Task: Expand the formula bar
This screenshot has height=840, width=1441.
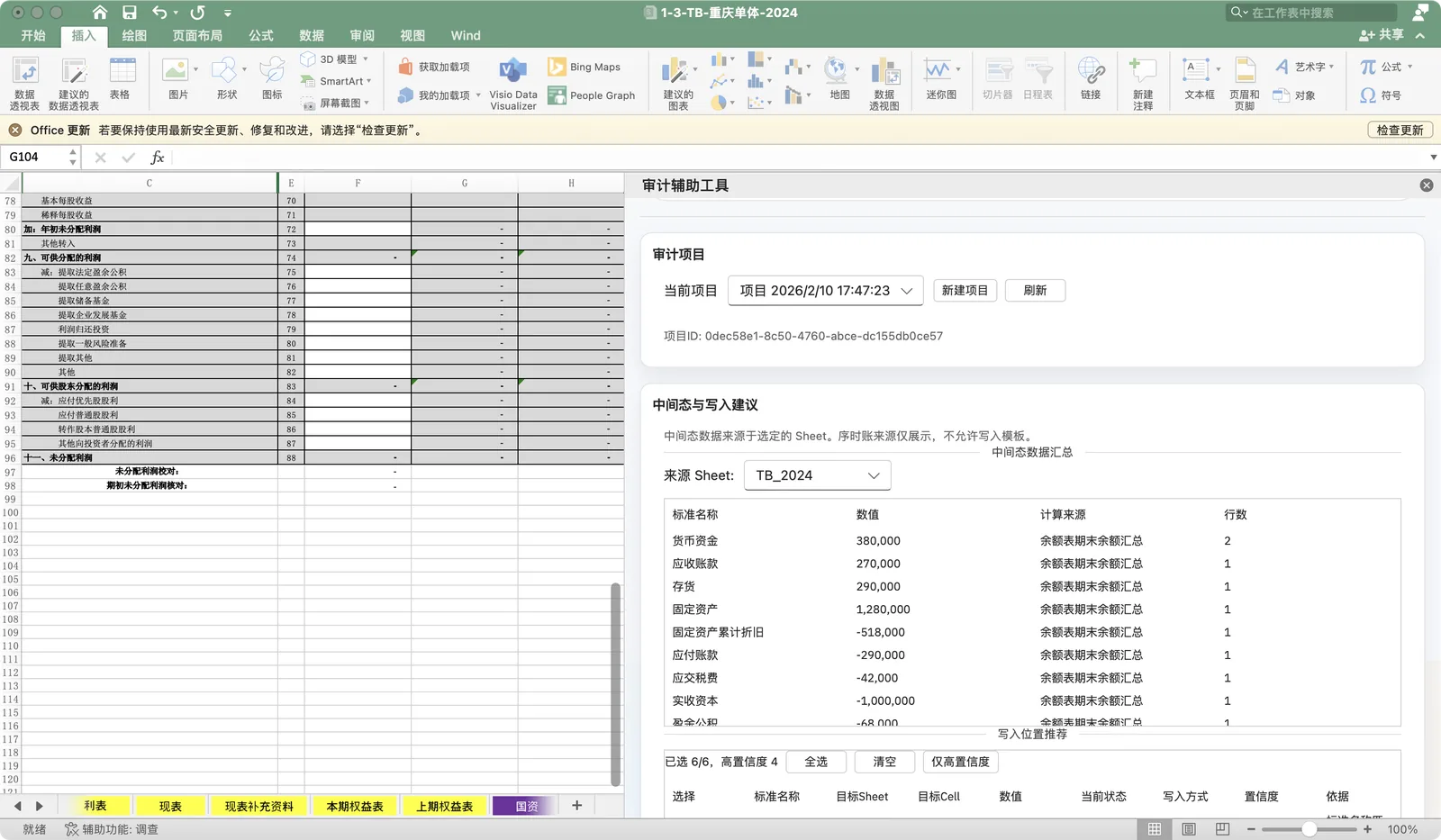Action: click(x=1433, y=157)
